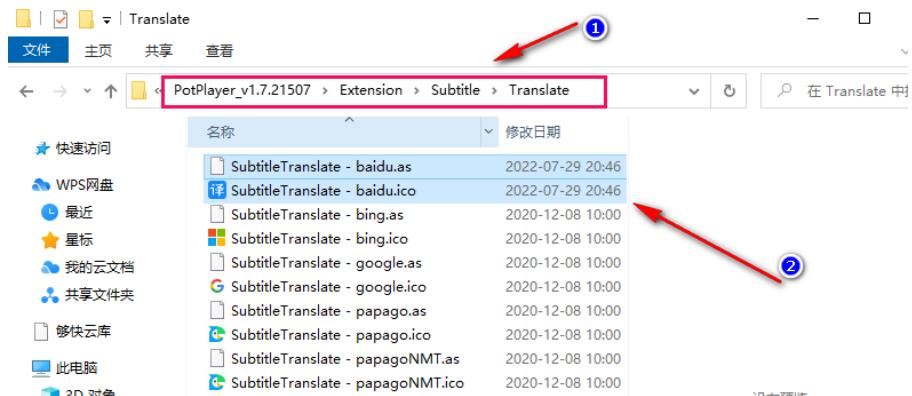Click the WPS网盘 cloud icon

(x=41, y=185)
